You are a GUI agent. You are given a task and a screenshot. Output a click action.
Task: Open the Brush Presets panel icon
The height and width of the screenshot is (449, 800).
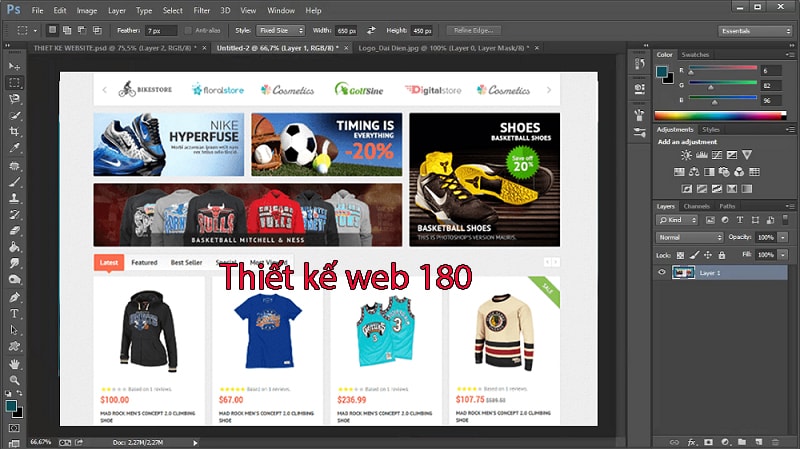point(639,133)
